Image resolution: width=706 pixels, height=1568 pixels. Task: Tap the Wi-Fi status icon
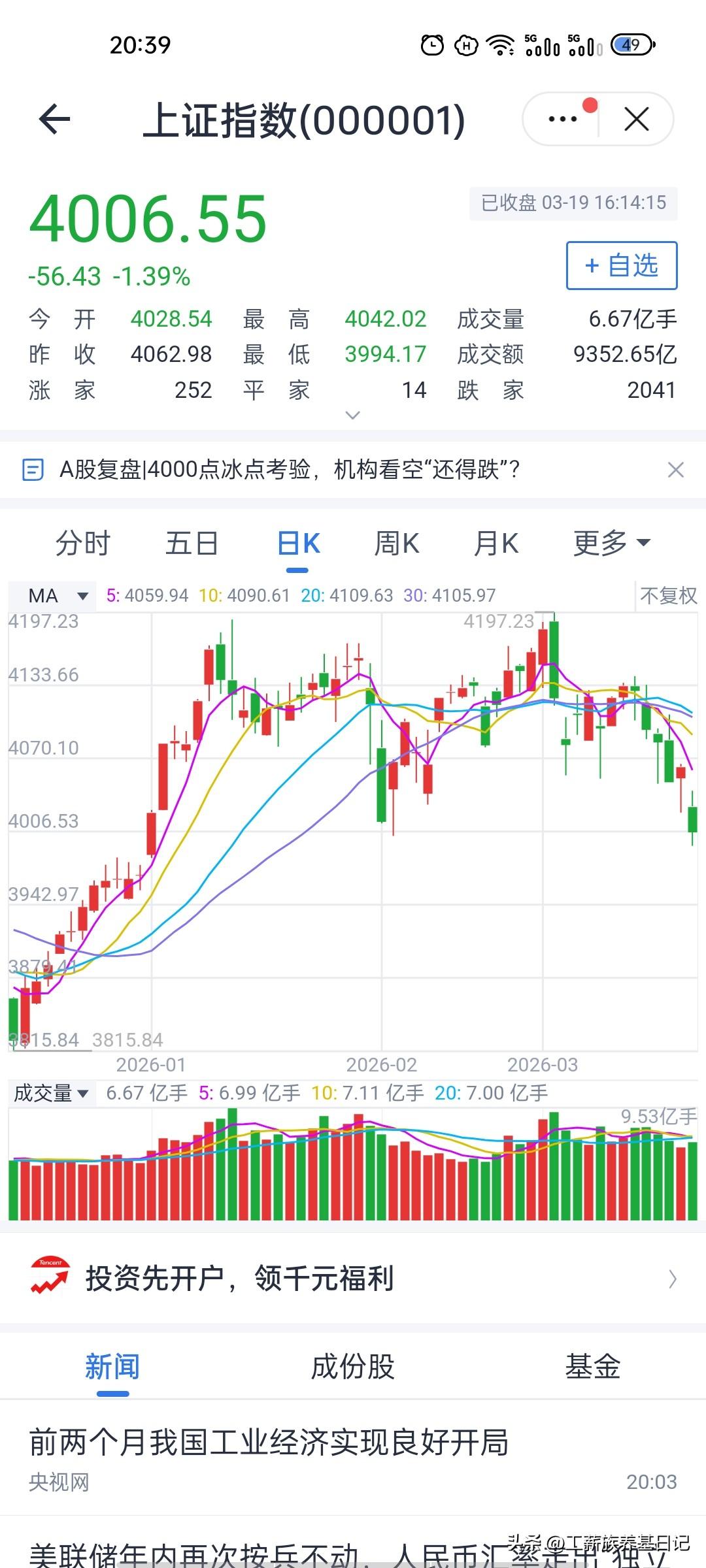pyautogui.click(x=500, y=44)
